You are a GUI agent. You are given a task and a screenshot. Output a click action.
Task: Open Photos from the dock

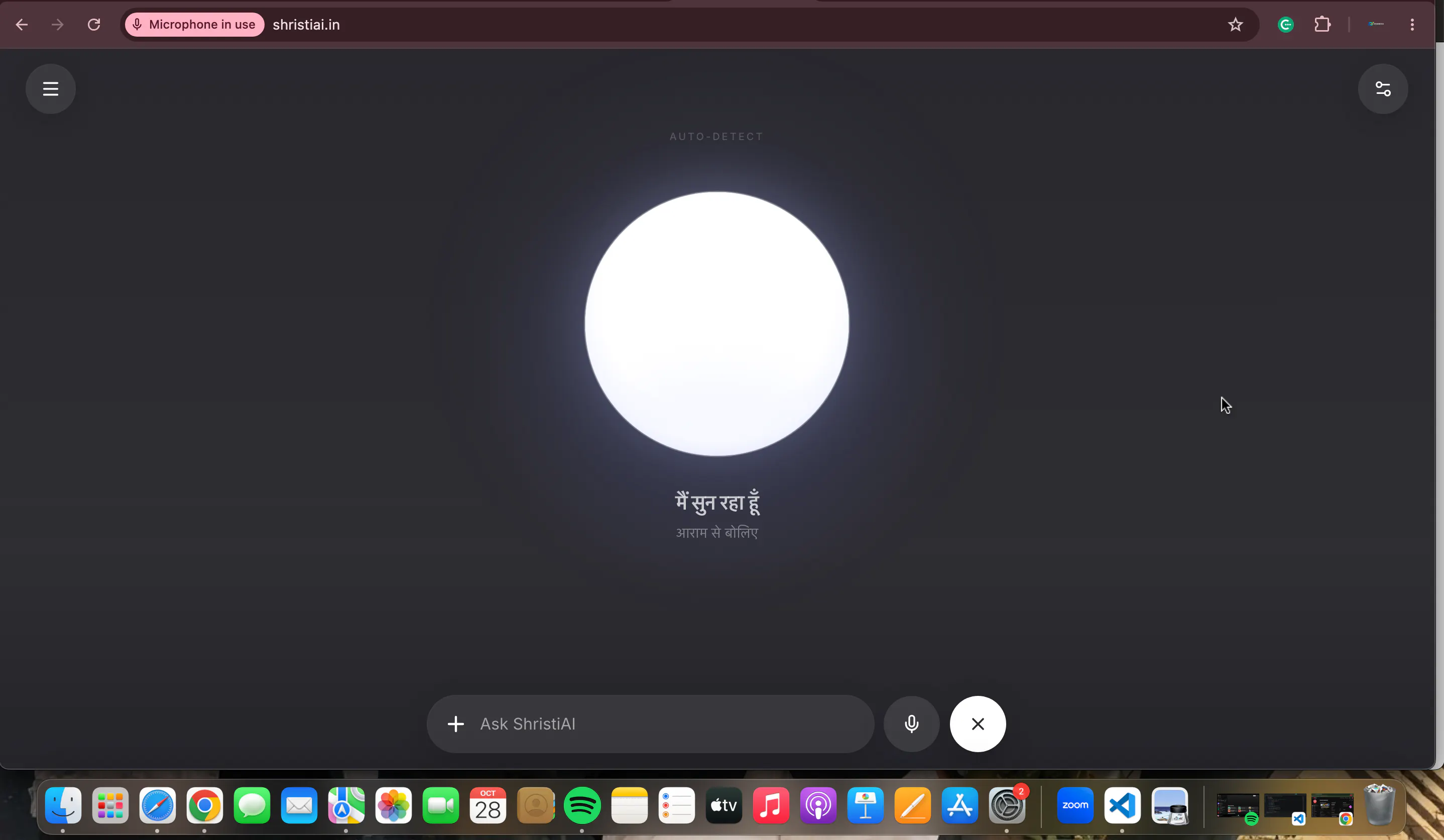393,805
